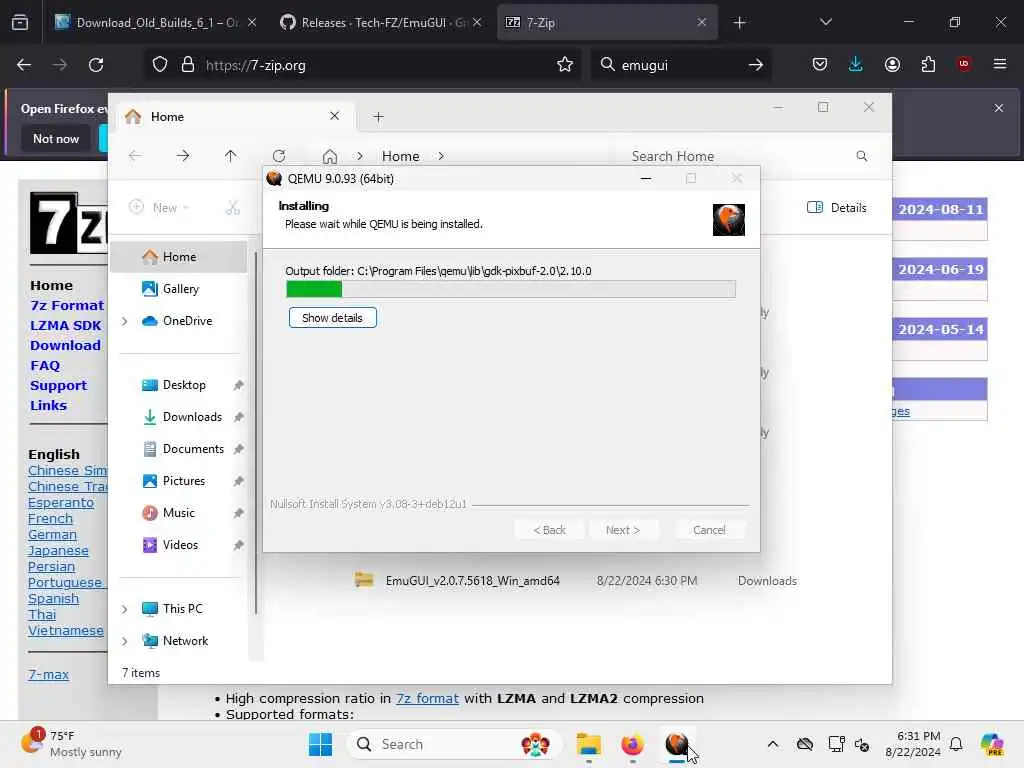Expand the Network tree node
Screen dimensions: 1024x768
click(125, 641)
